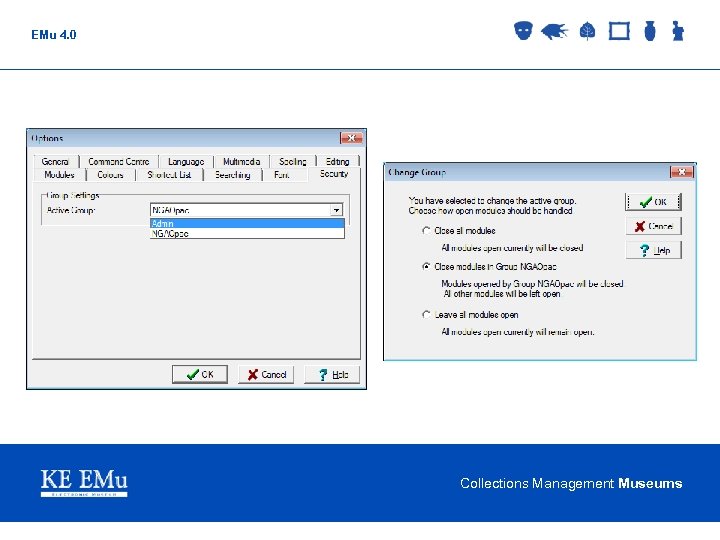
Task: Choose Admin from the group list
Action: [x=247, y=224]
